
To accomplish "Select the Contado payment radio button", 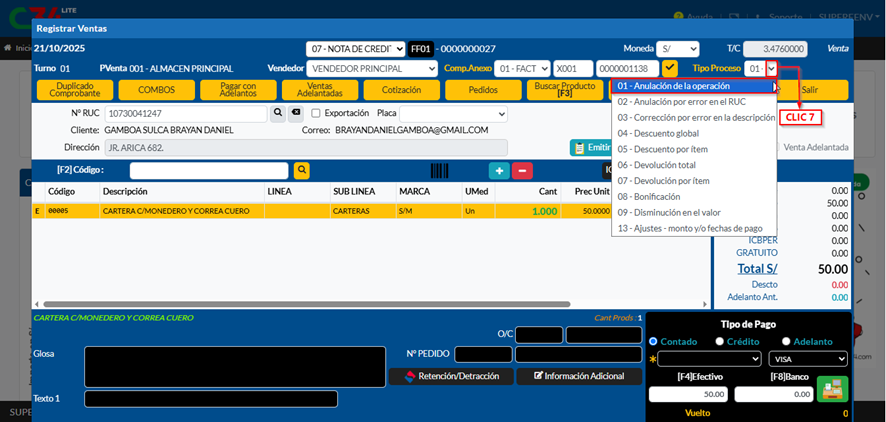I will (x=653, y=341).
